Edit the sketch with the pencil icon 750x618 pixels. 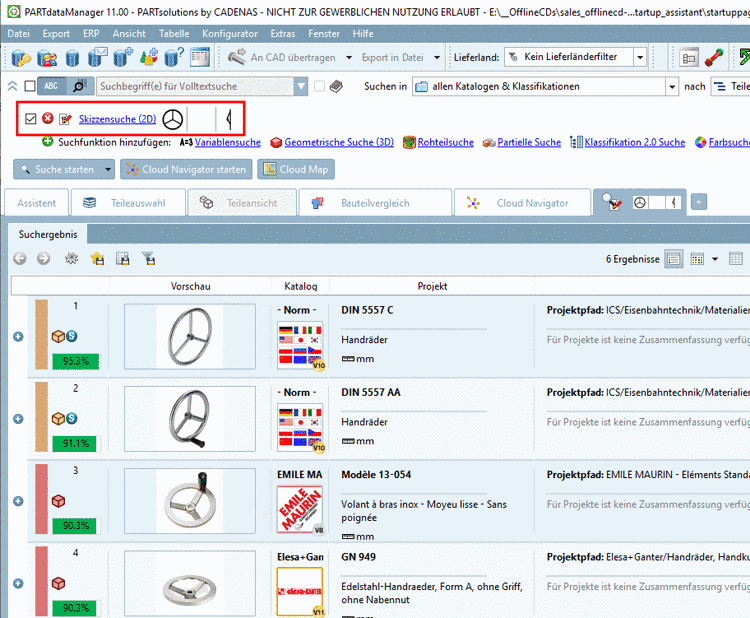65,119
